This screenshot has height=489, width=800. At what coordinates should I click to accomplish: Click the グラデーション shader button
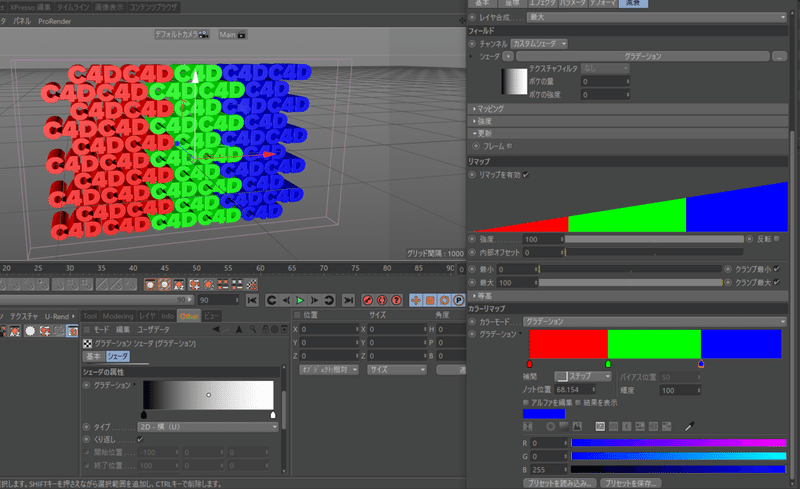tap(643, 56)
